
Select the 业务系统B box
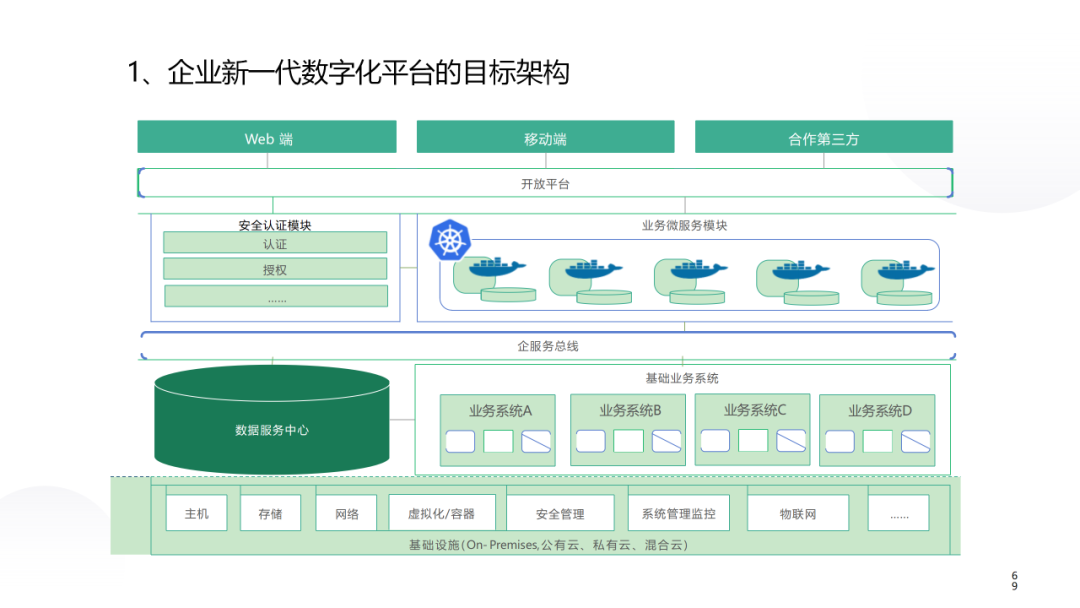pos(628,430)
